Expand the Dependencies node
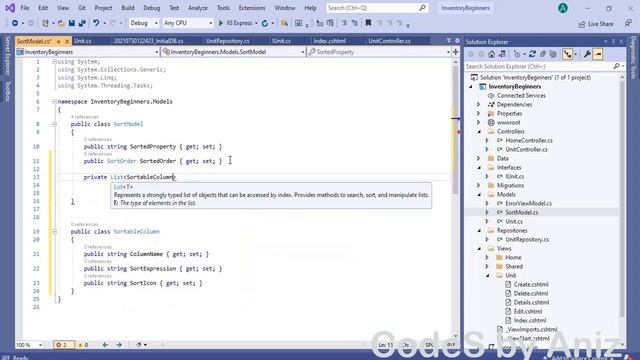 (479, 104)
